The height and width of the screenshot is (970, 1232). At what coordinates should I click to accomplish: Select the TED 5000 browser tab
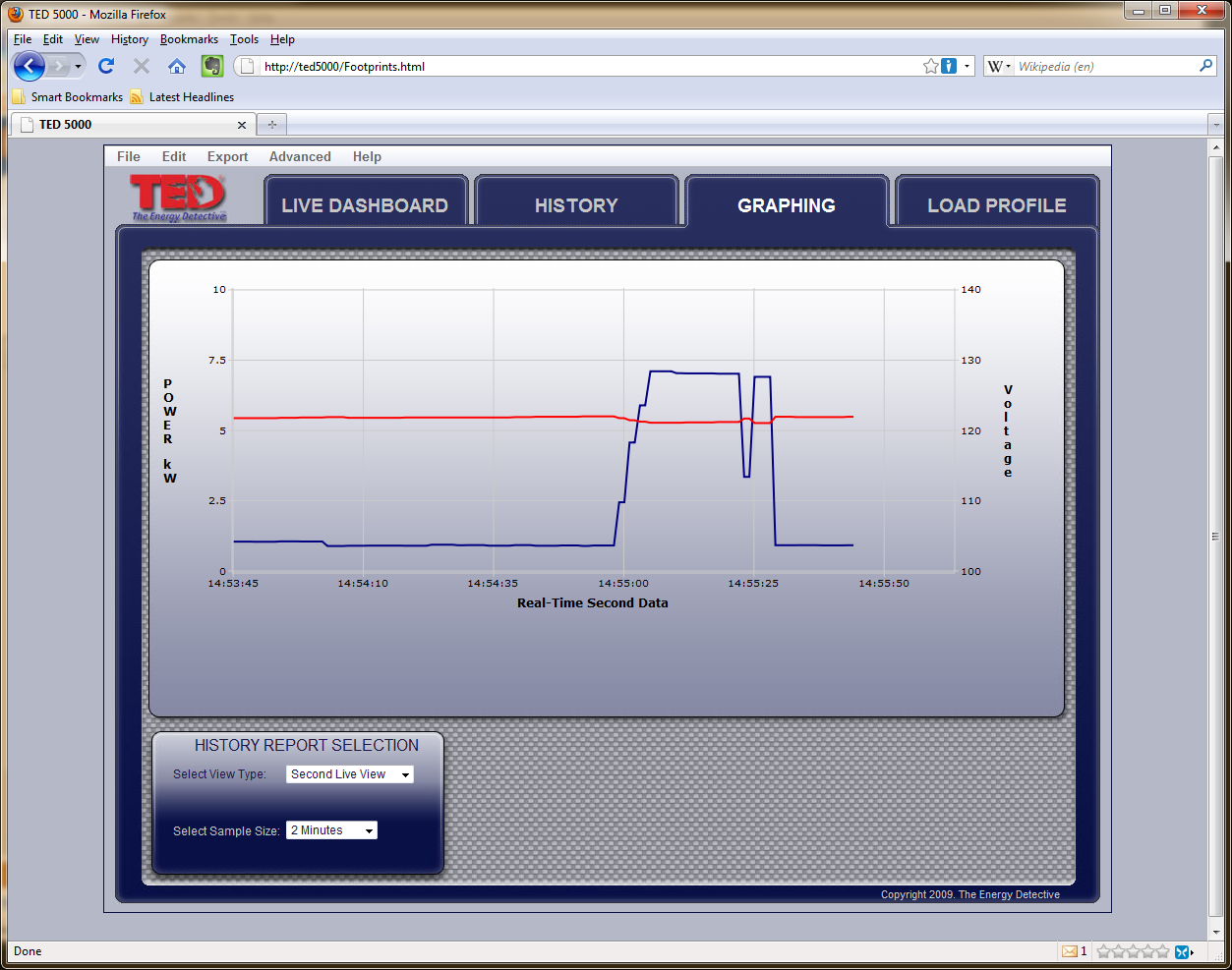[x=134, y=125]
